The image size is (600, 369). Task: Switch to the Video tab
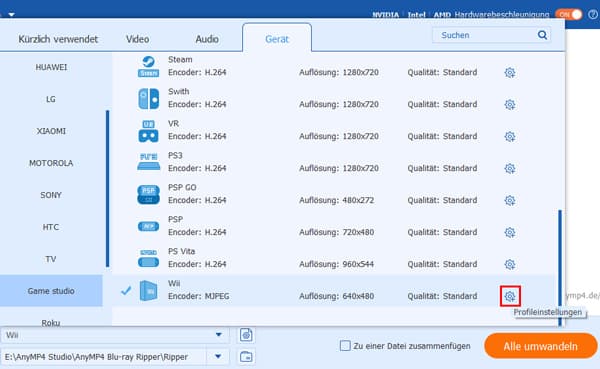[x=137, y=39]
